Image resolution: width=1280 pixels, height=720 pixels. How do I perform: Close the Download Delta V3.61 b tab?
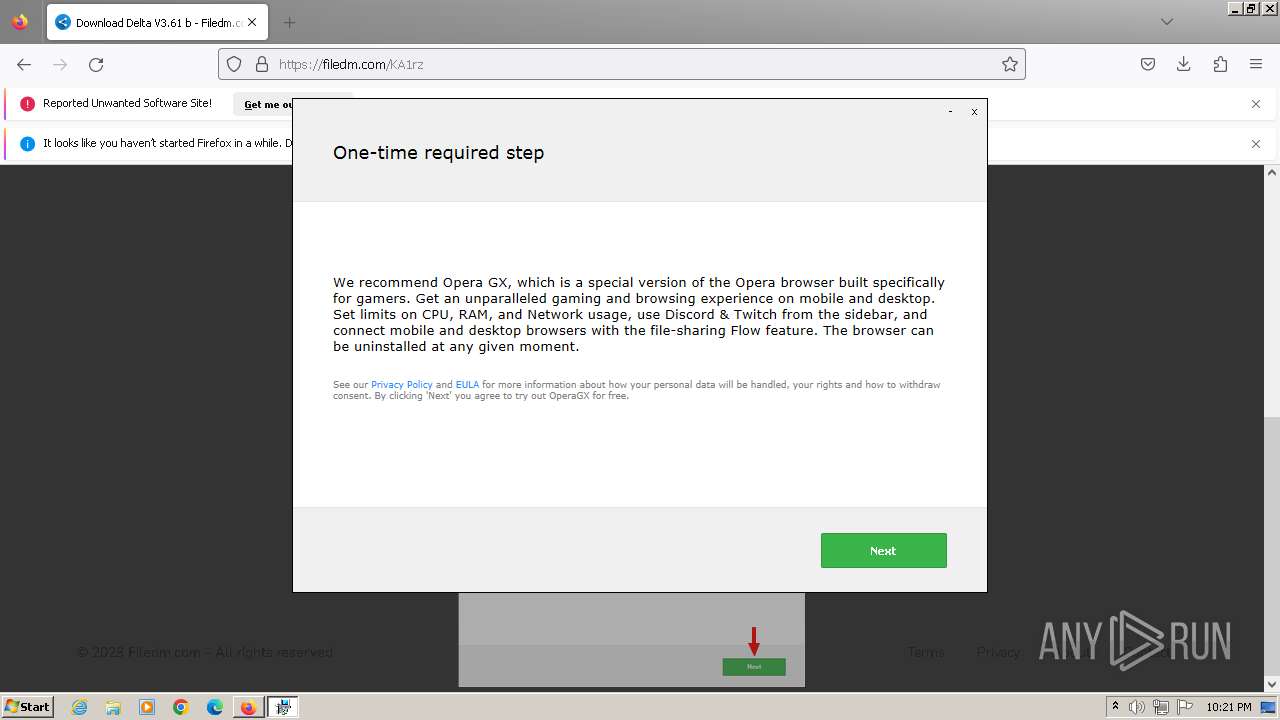coord(251,22)
